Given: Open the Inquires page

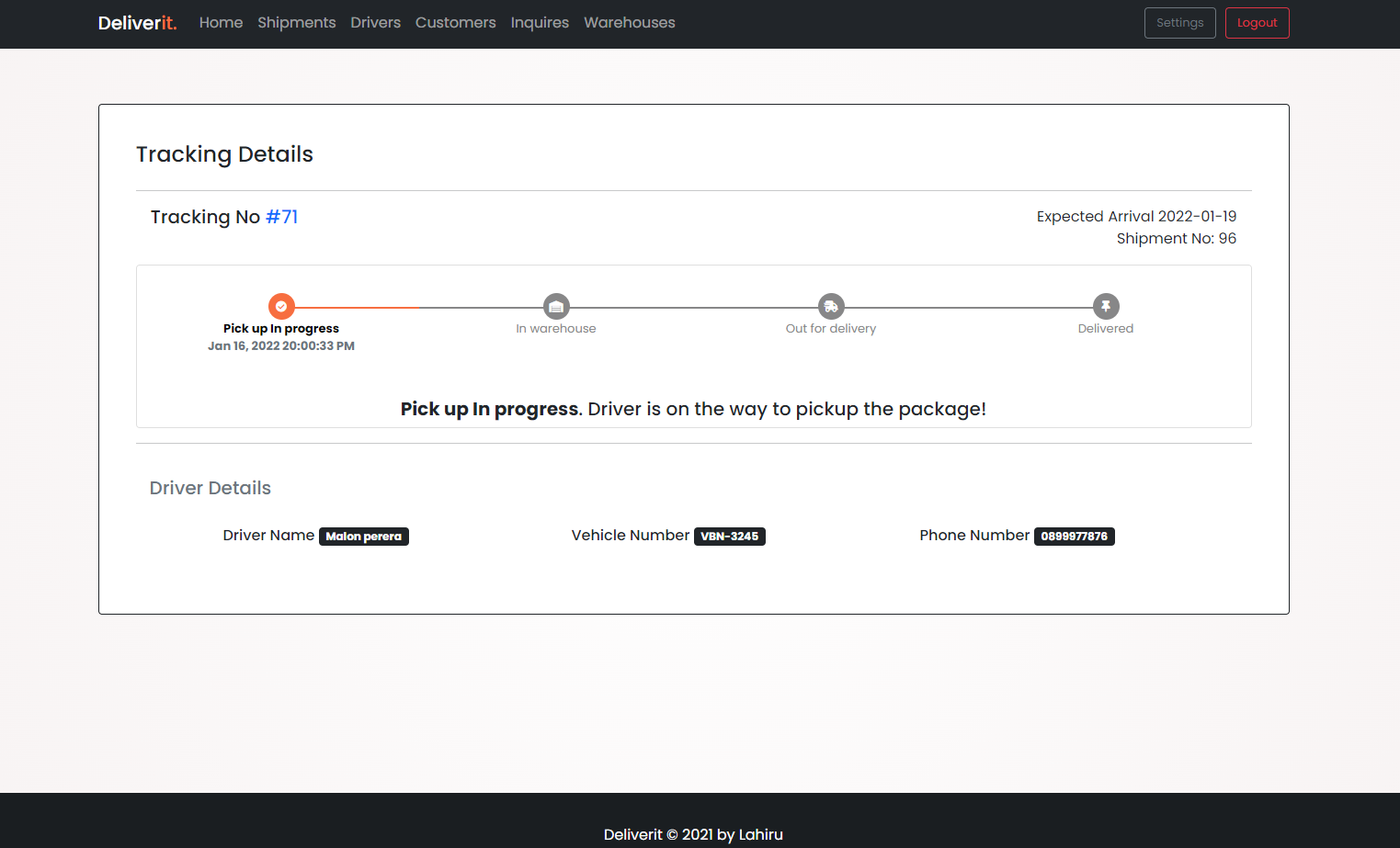Looking at the screenshot, I should coord(540,23).
